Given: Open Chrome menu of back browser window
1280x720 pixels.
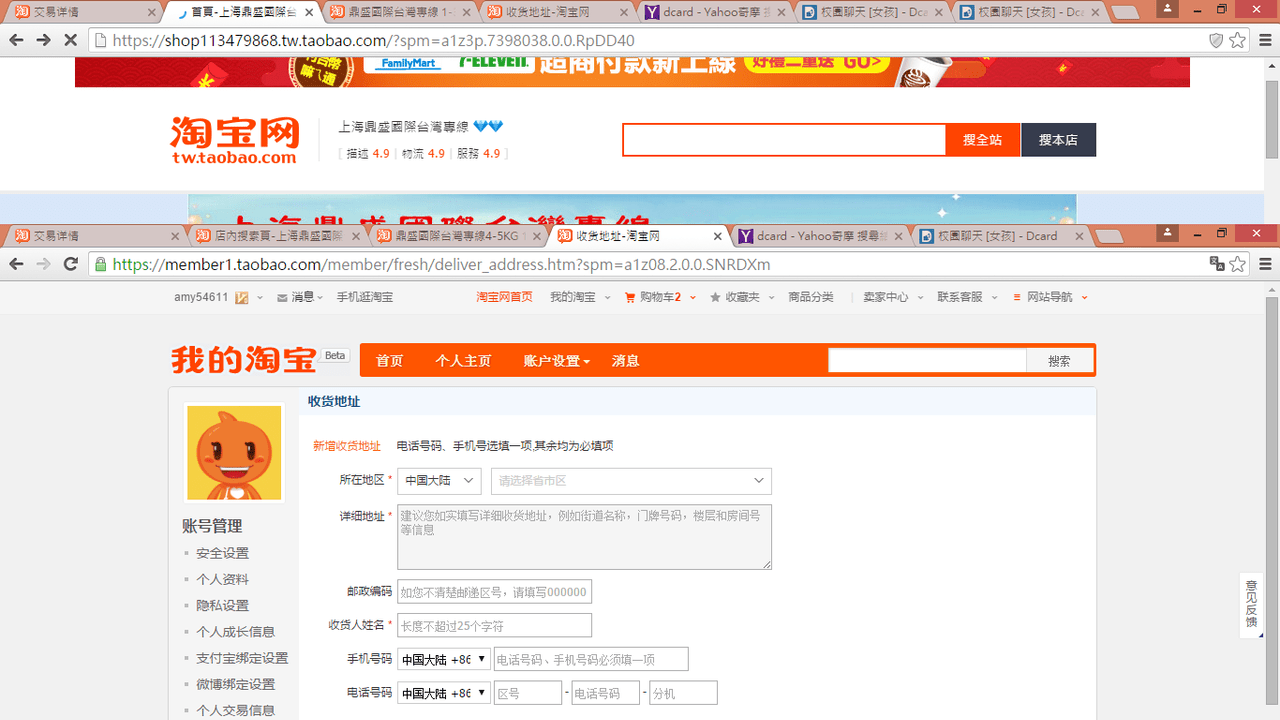Looking at the screenshot, I should (x=1265, y=40).
